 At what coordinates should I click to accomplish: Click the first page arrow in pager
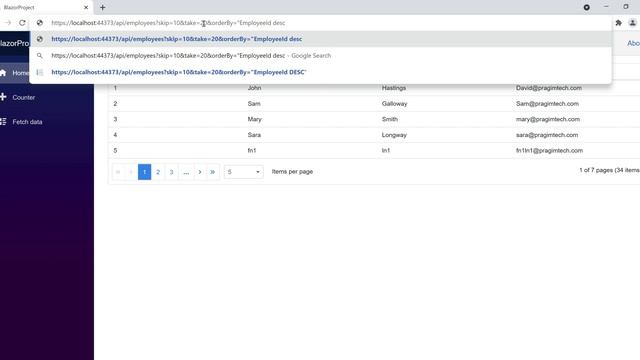(118, 172)
